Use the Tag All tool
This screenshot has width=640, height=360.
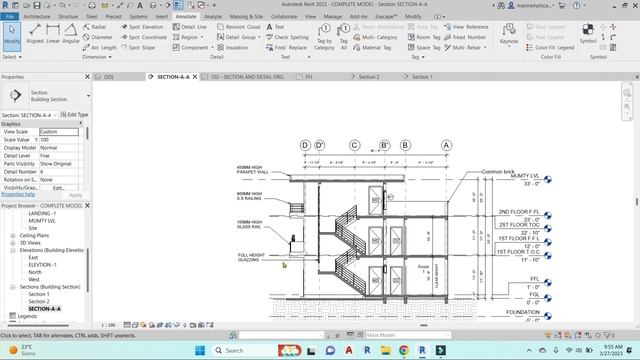tap(344, 37)
